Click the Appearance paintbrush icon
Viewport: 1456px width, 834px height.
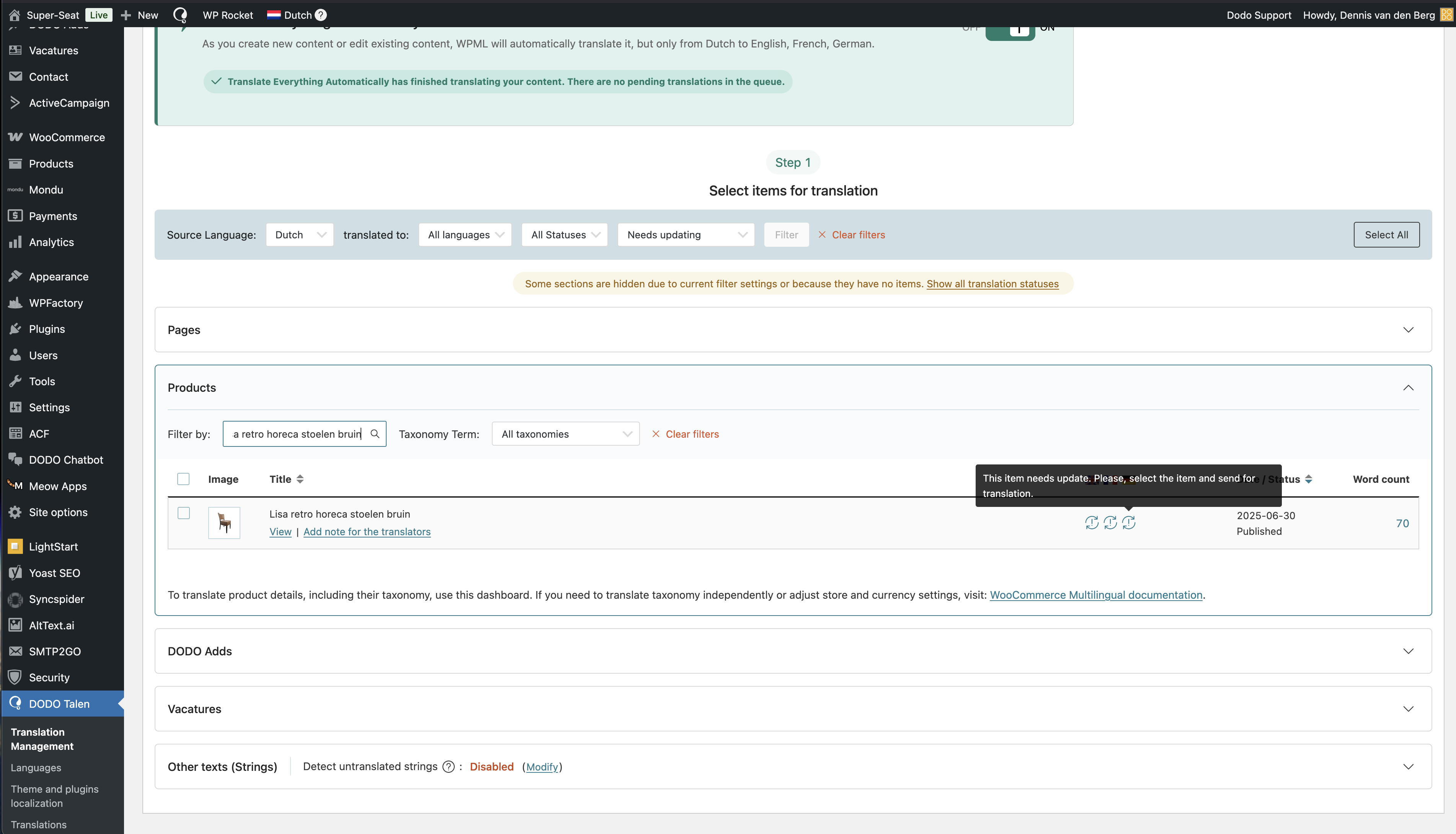click(x=15, y=276)
